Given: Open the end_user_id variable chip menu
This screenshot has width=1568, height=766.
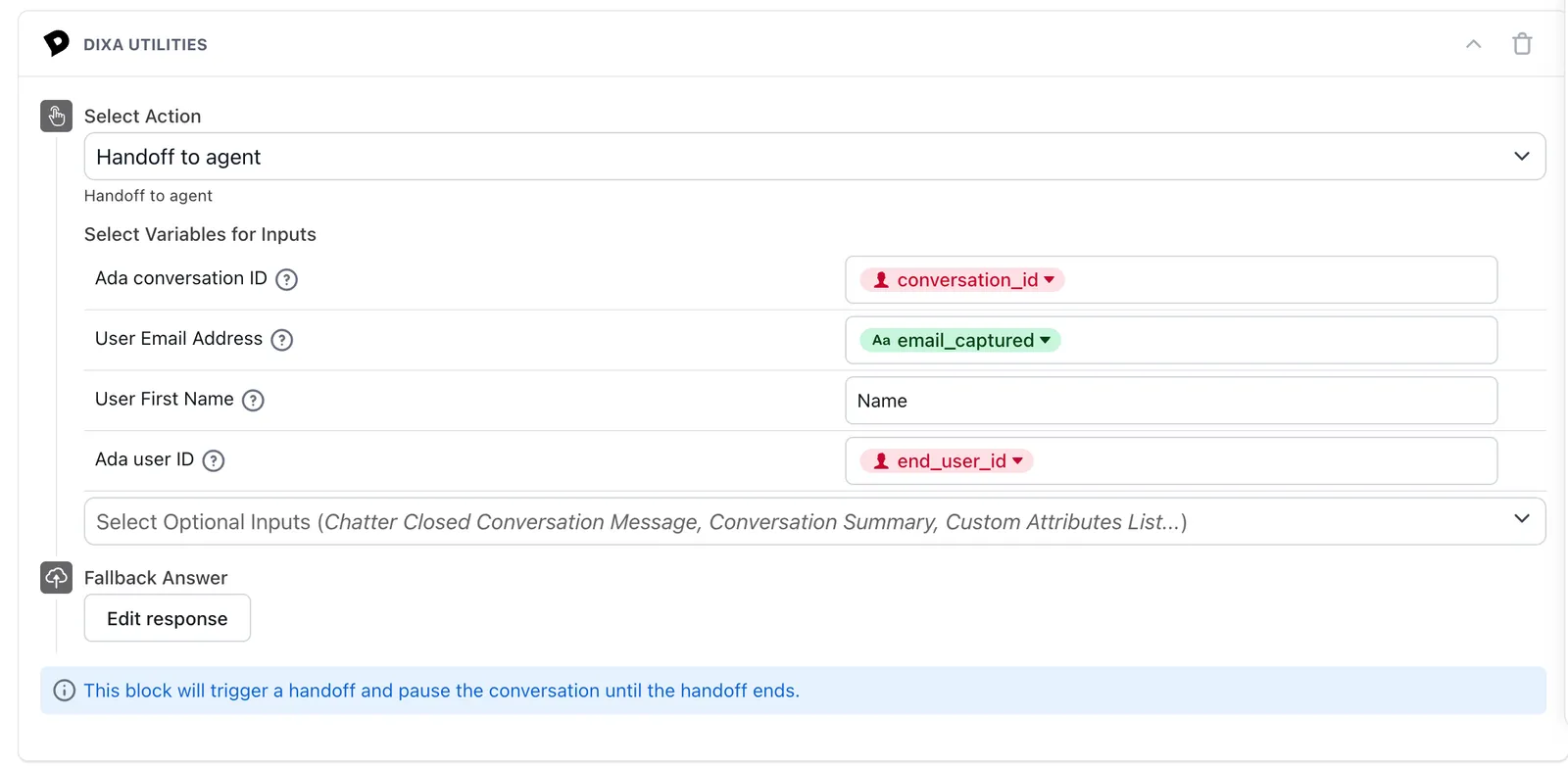Looking at the screenshot, I should coord(947,461).
